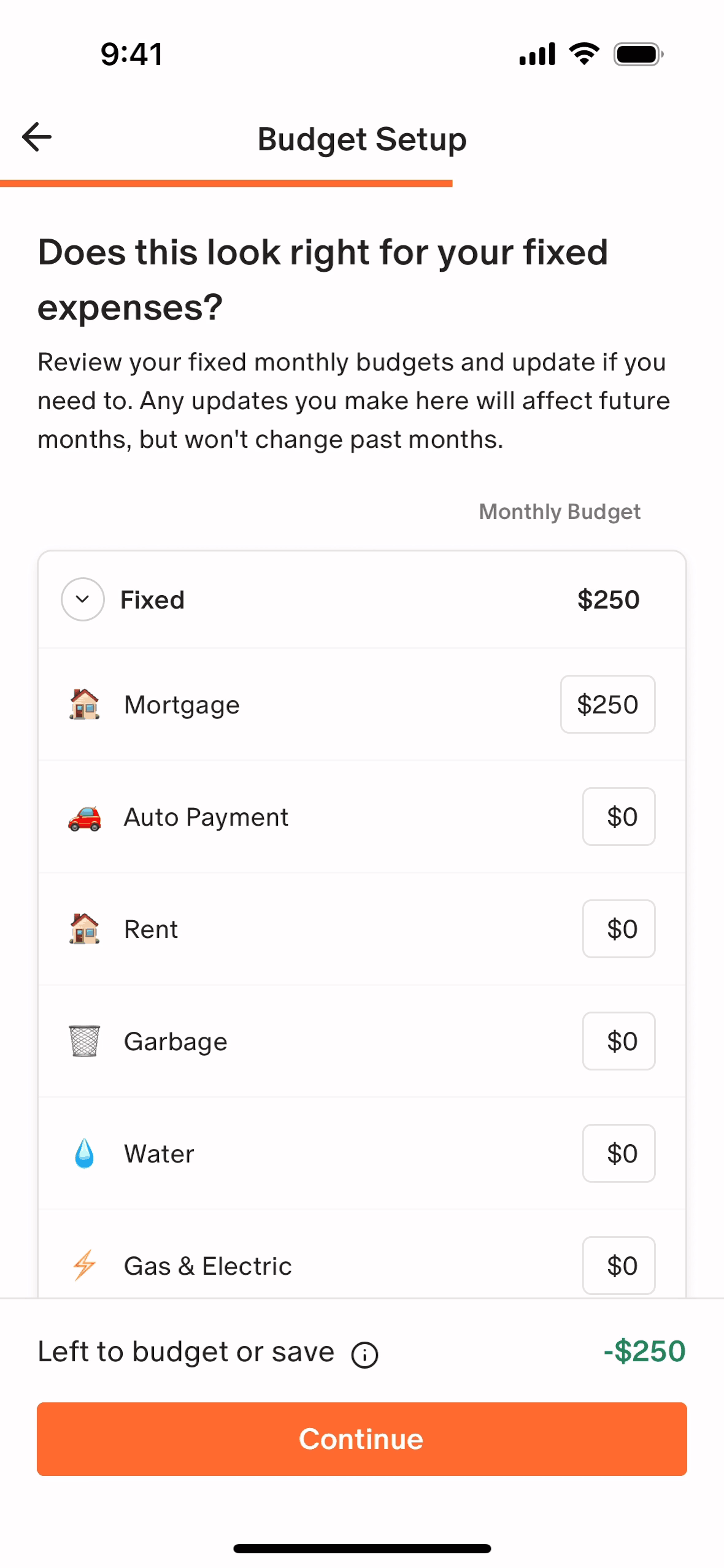This screenshot has height=1568, width=724.
Task: Tap the battery icon in status bar
Action: pos(638,55)
